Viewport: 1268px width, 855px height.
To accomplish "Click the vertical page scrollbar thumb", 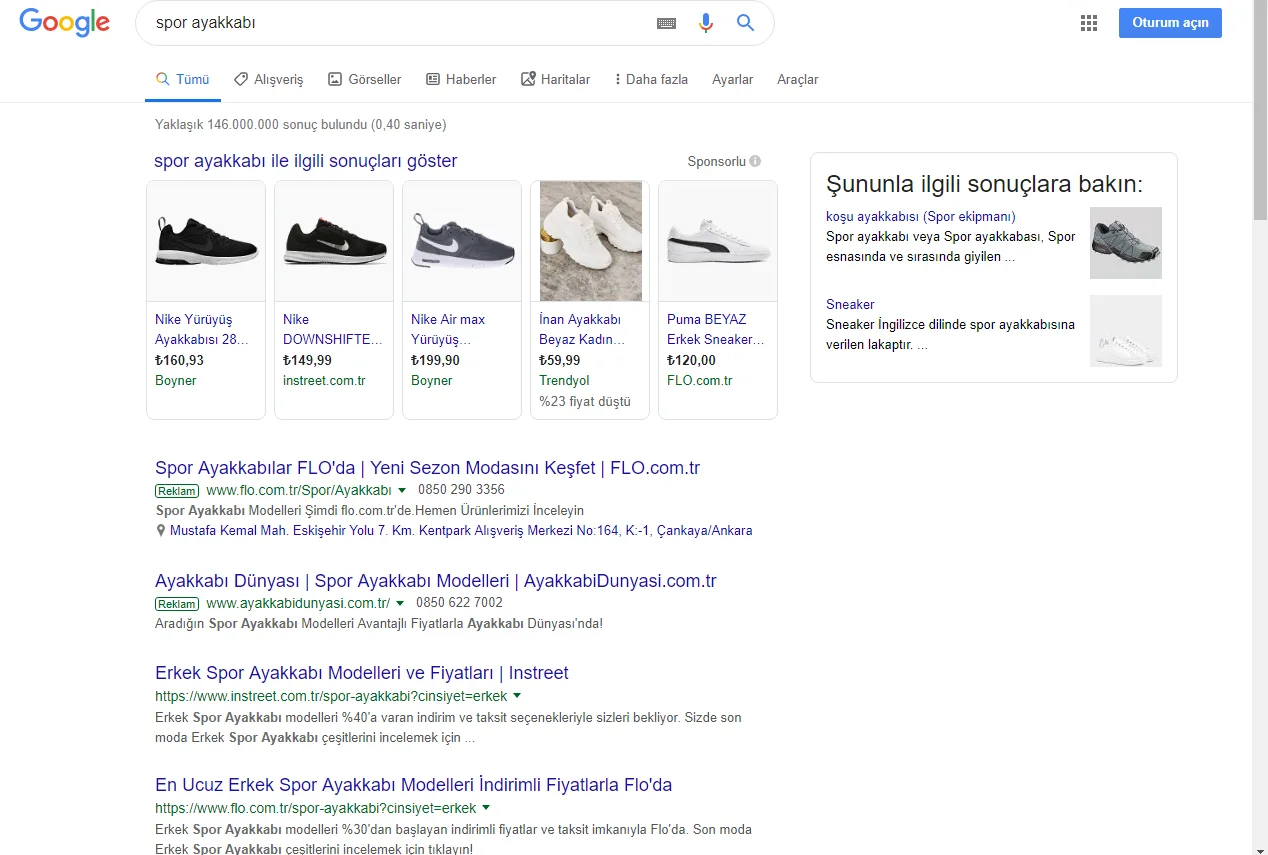I will [x=1260, y=112].
